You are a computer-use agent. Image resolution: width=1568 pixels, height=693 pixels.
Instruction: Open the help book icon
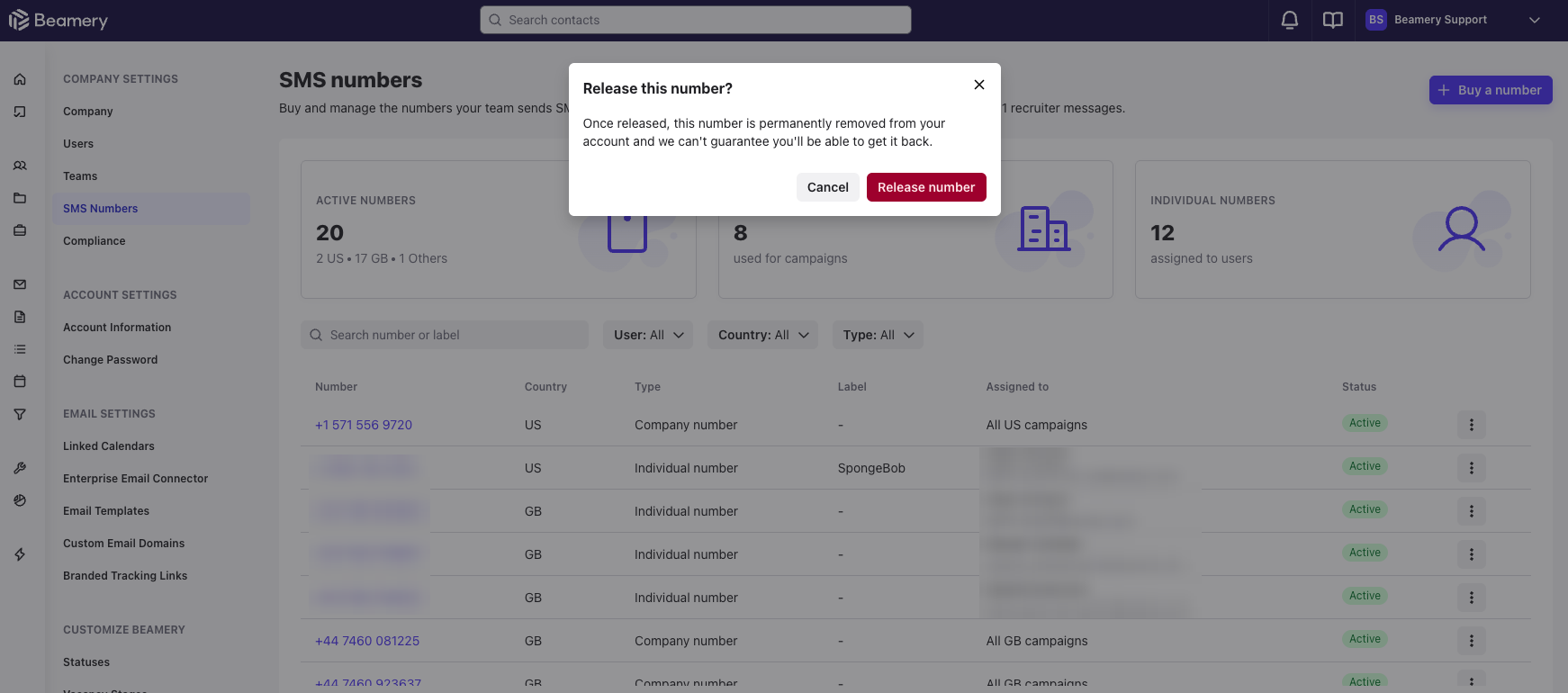point(1333,20)
